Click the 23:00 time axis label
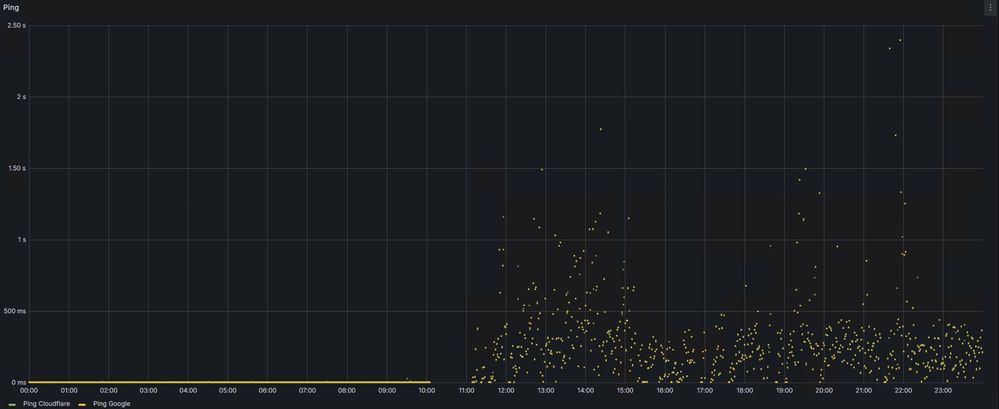This screenshot has width=999, height=409. point(943,390)
